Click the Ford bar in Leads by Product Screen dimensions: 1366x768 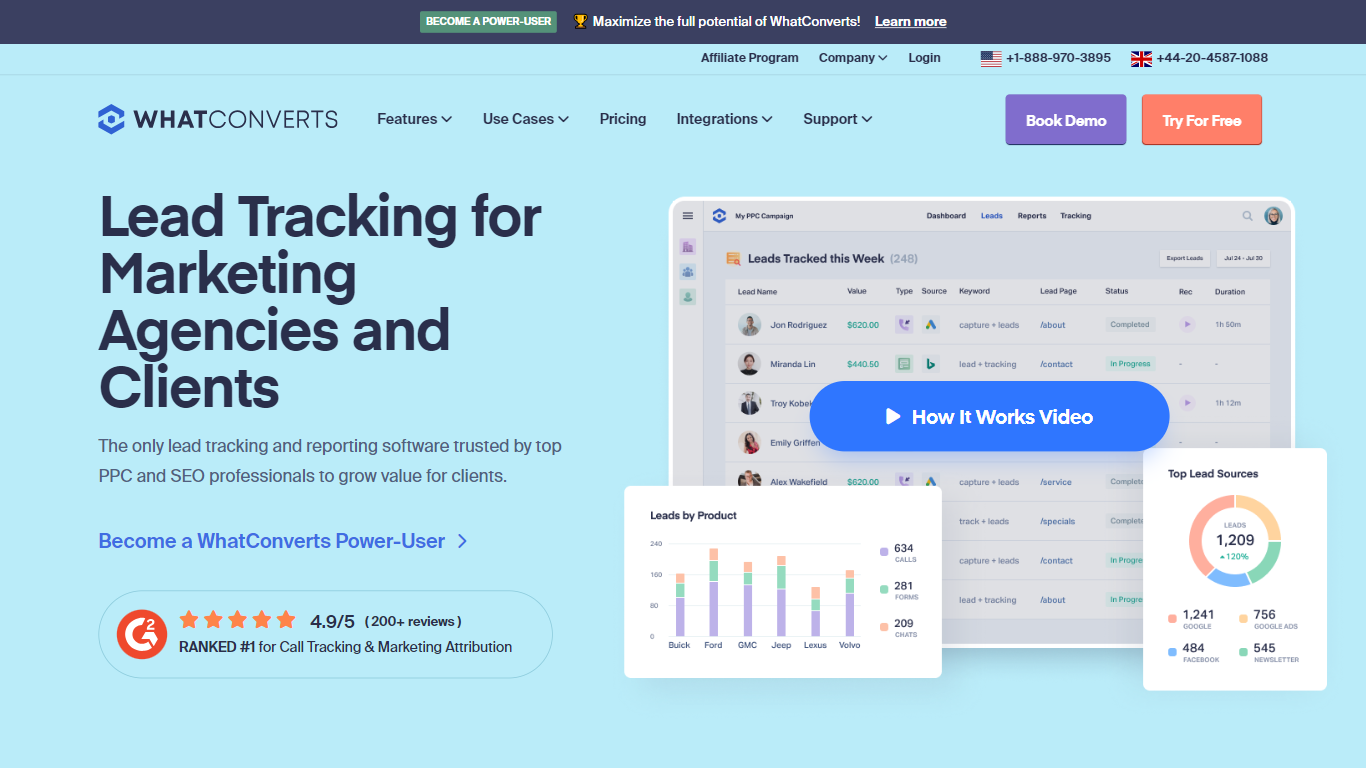pos(713,592)
